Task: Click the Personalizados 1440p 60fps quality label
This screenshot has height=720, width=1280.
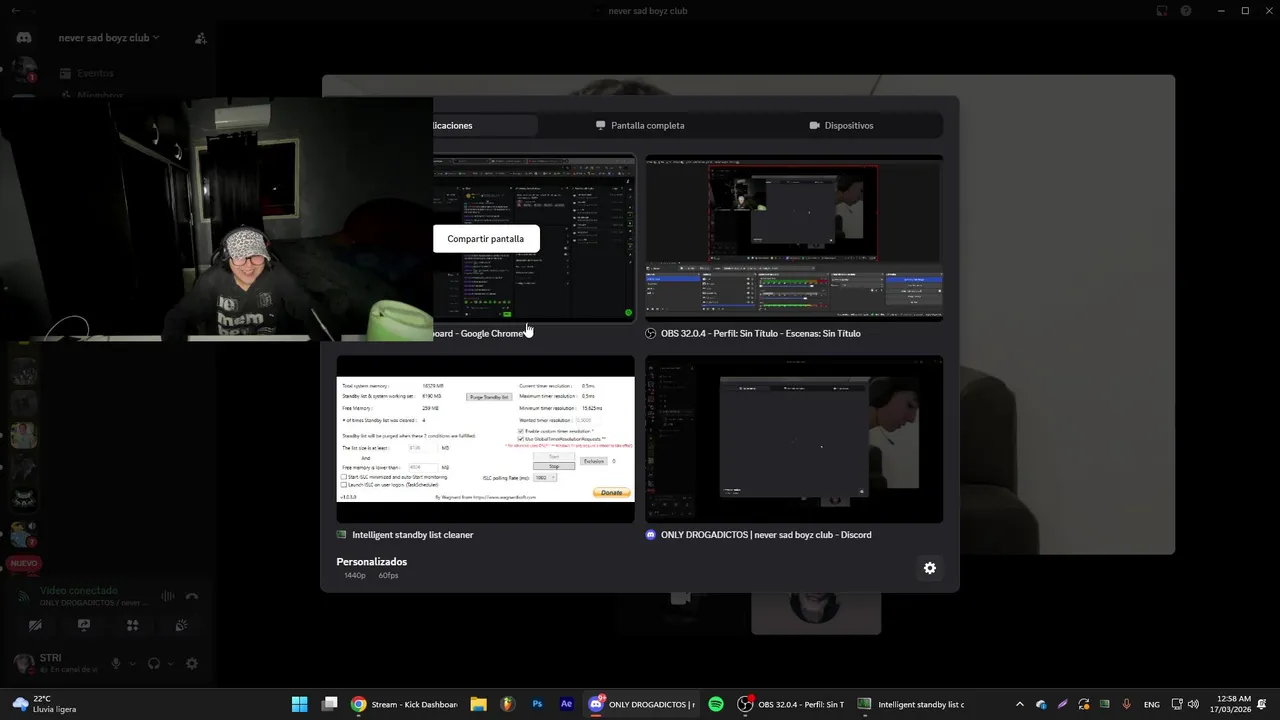Action: [372, 568]
